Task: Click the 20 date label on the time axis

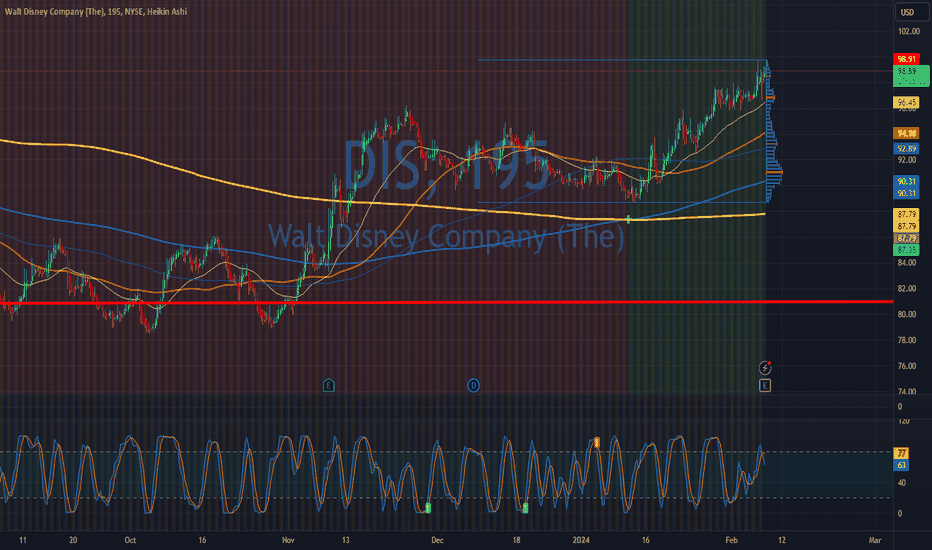Action: [73, 540]
